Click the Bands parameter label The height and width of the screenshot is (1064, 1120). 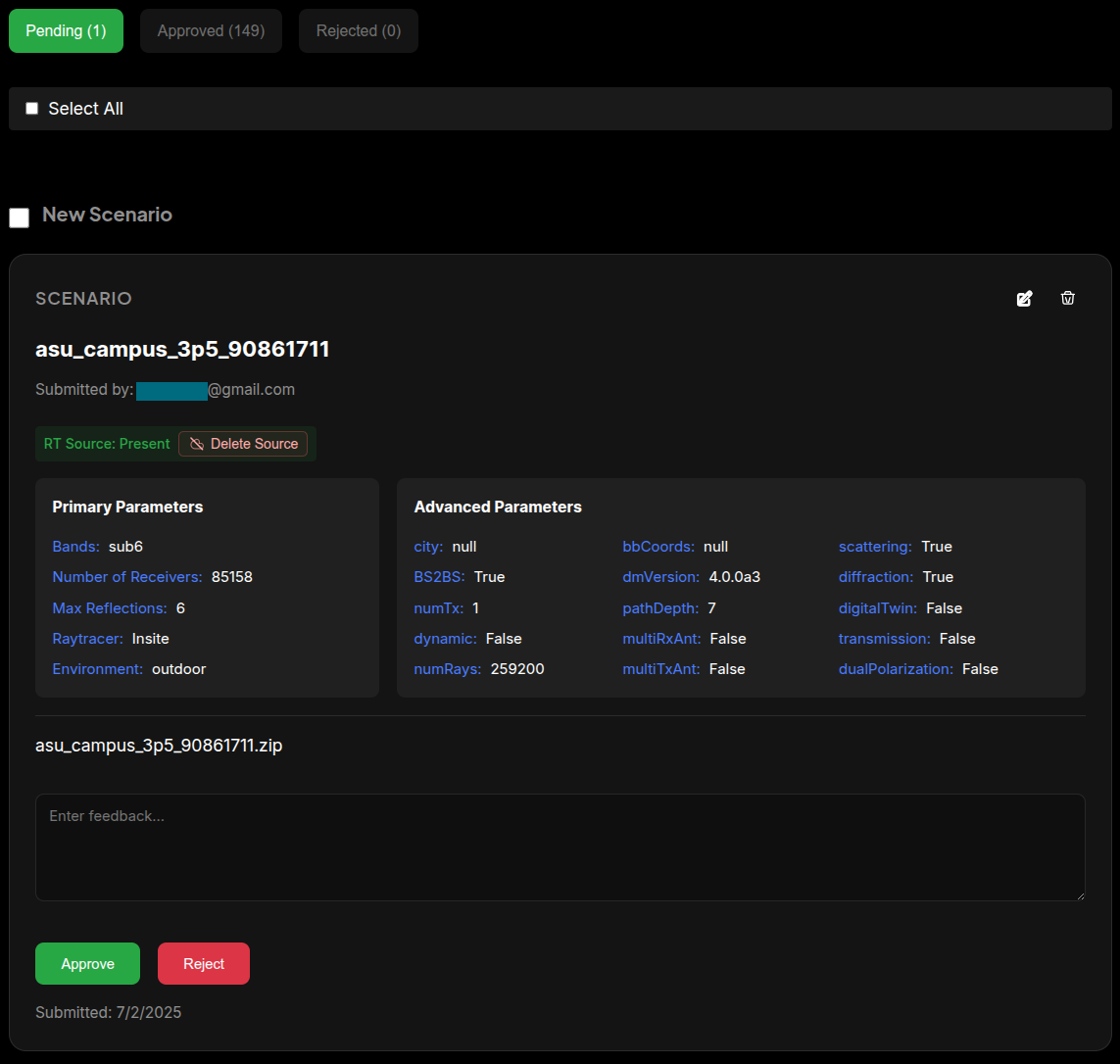pos(75,546)
